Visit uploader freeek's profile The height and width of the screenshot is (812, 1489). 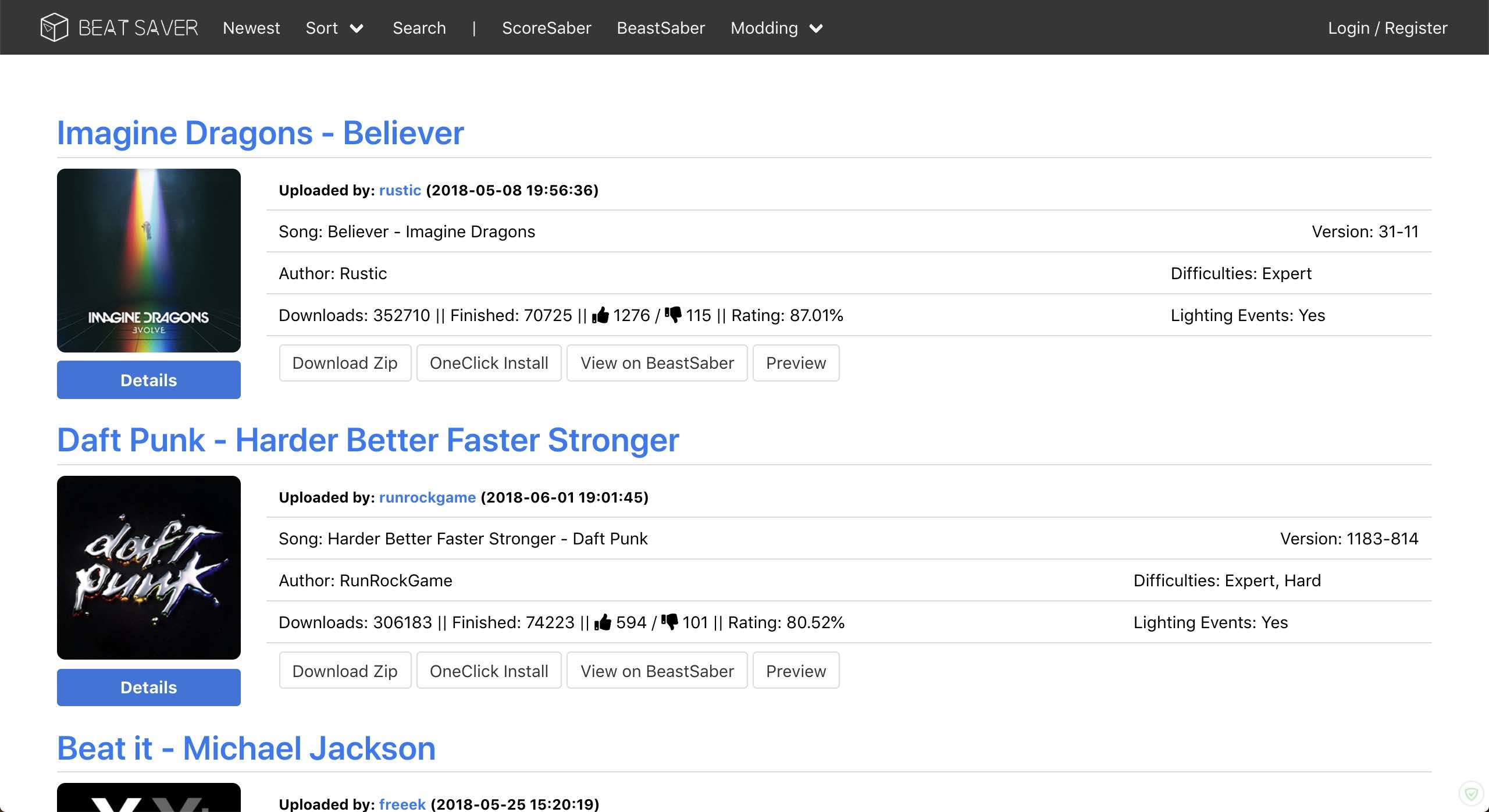(x=402, y=804)
